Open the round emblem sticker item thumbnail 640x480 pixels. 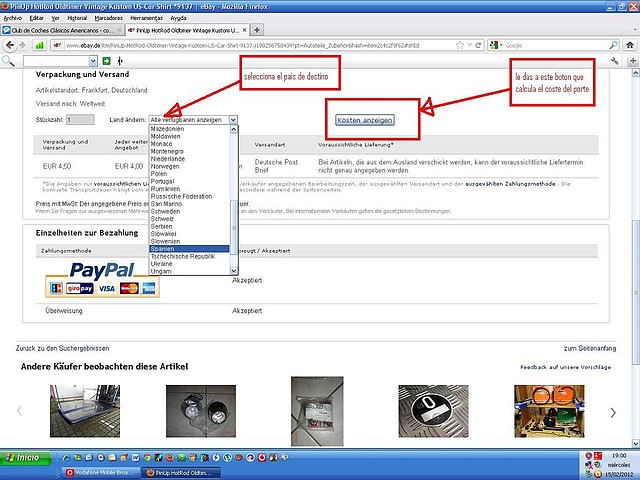click(x=433, y=411)
